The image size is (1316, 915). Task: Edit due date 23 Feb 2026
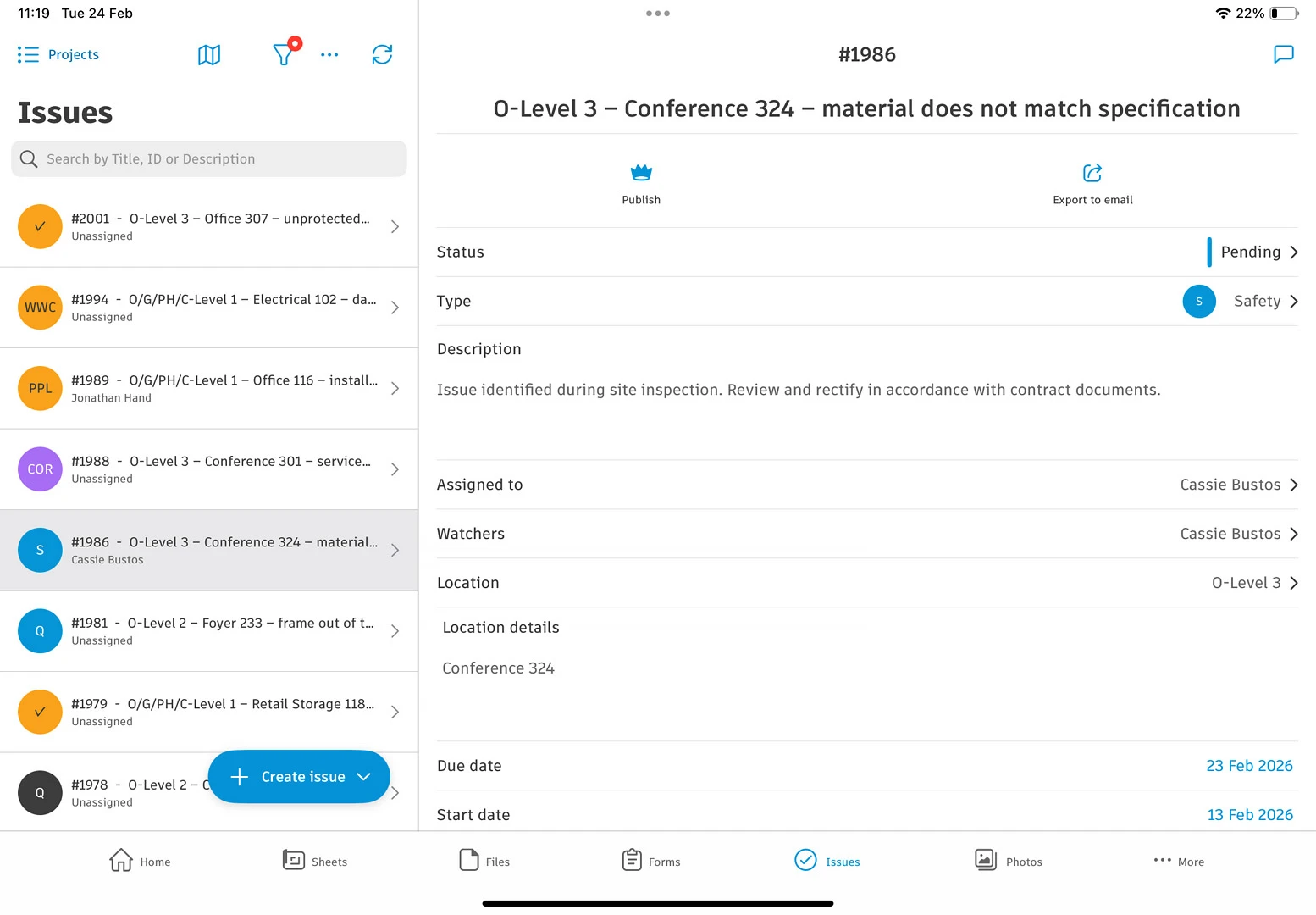[x=1249, y=766]
